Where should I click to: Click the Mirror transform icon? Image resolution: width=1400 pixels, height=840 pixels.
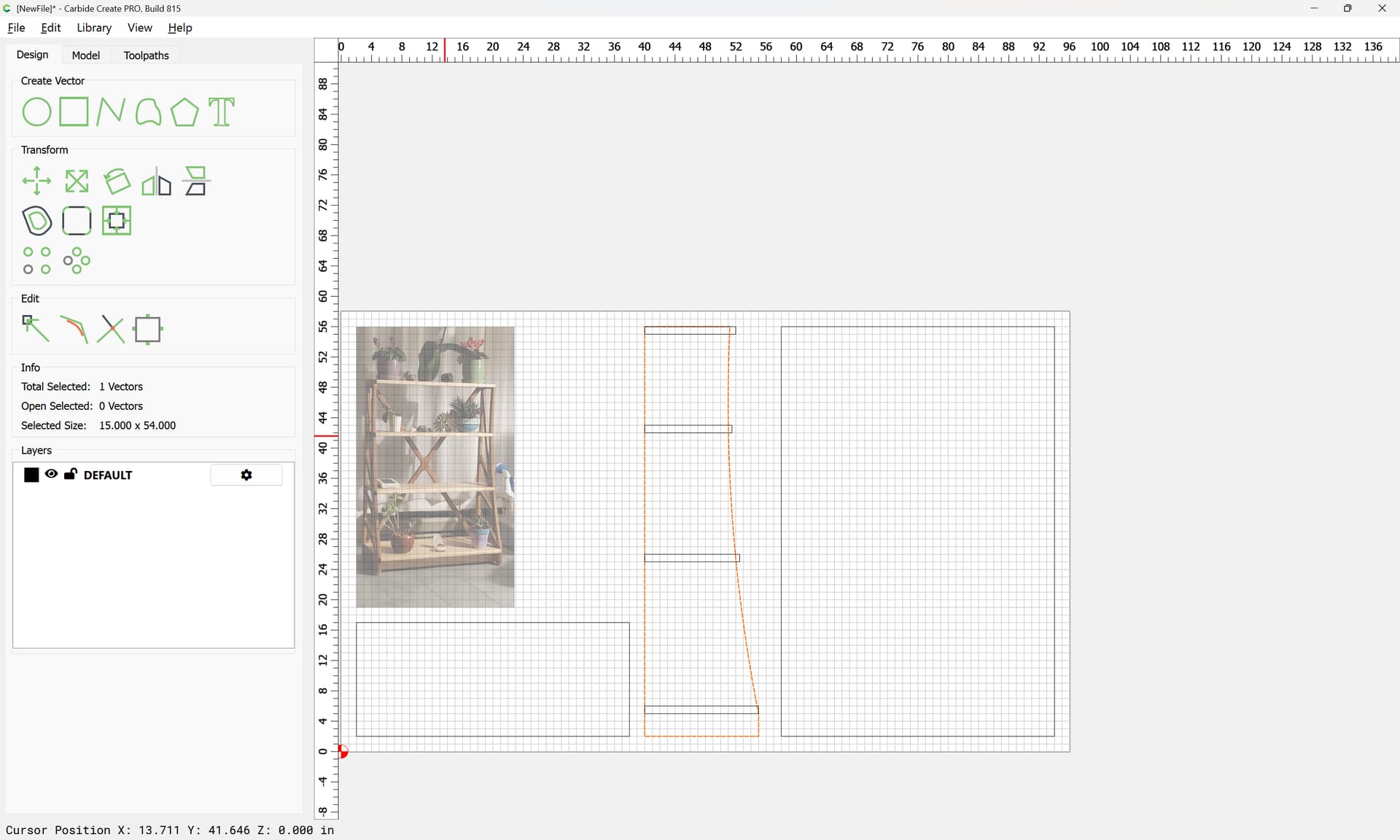(x=156, y=182)
